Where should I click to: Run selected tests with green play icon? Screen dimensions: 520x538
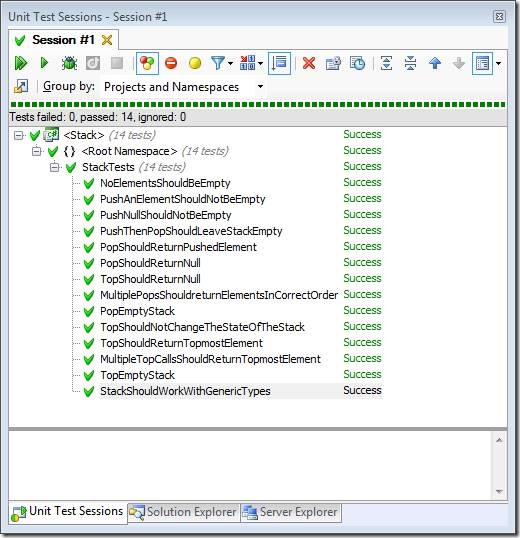pos(44,63)
